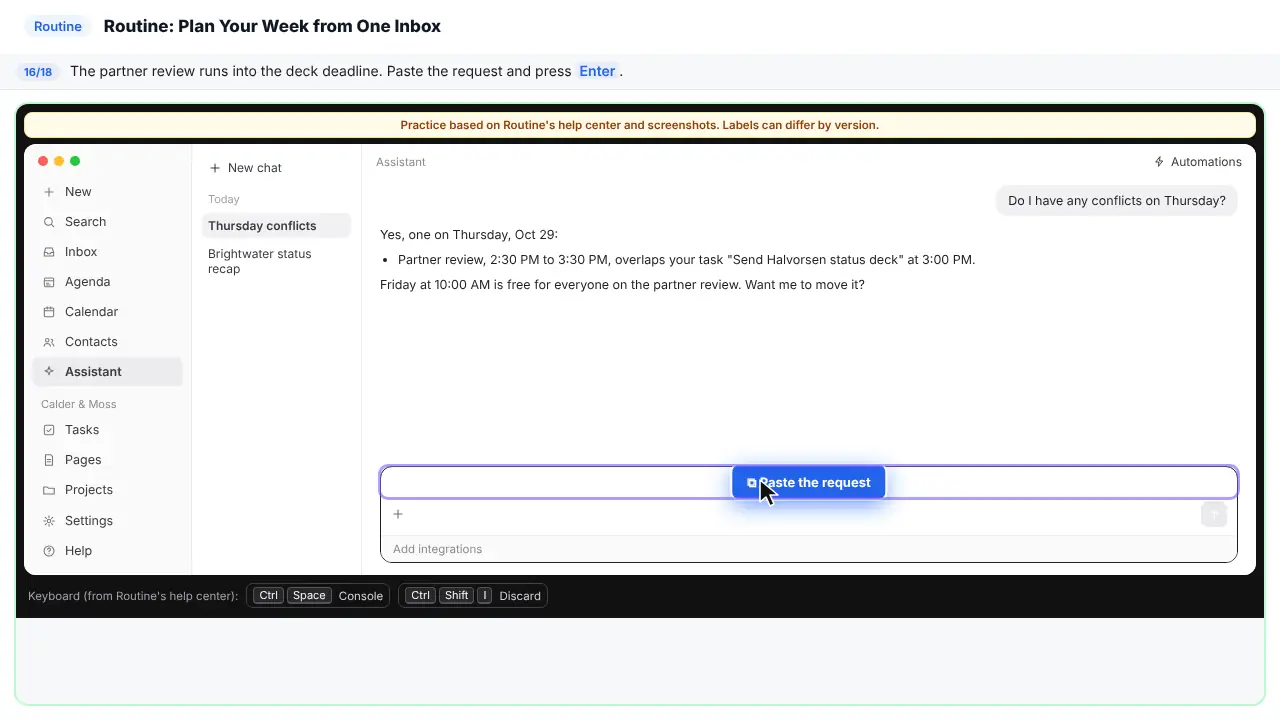
Task: Click the Agenda icon in sidebar
Action: [x=49, y=282]
